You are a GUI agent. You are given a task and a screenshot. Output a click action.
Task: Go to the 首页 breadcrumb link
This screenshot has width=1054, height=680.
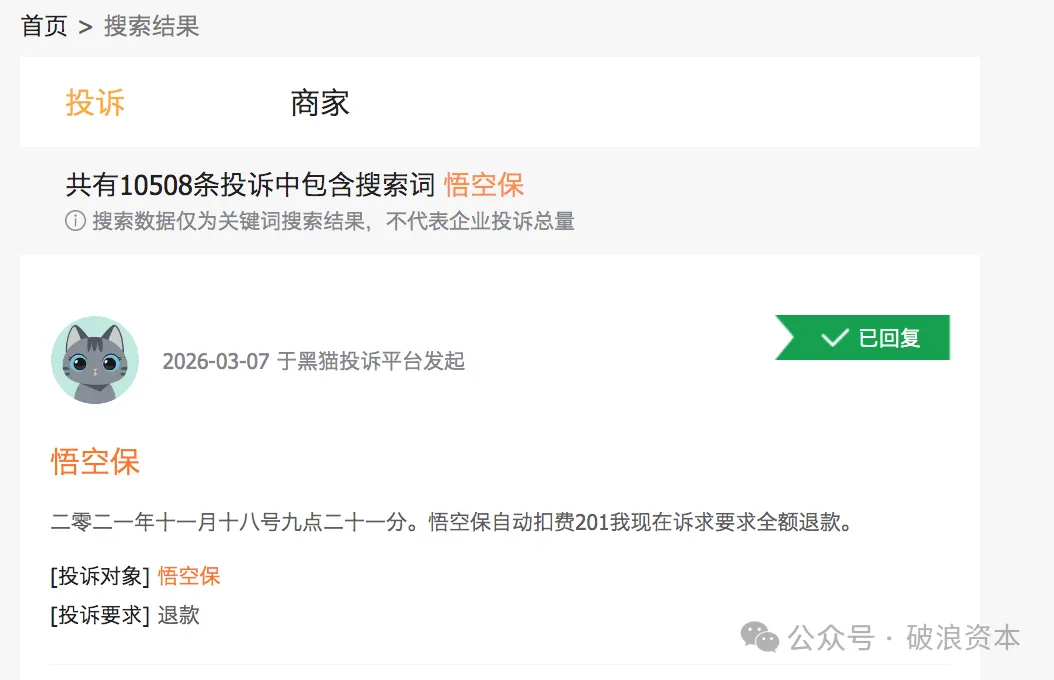[x=44, y=26]
